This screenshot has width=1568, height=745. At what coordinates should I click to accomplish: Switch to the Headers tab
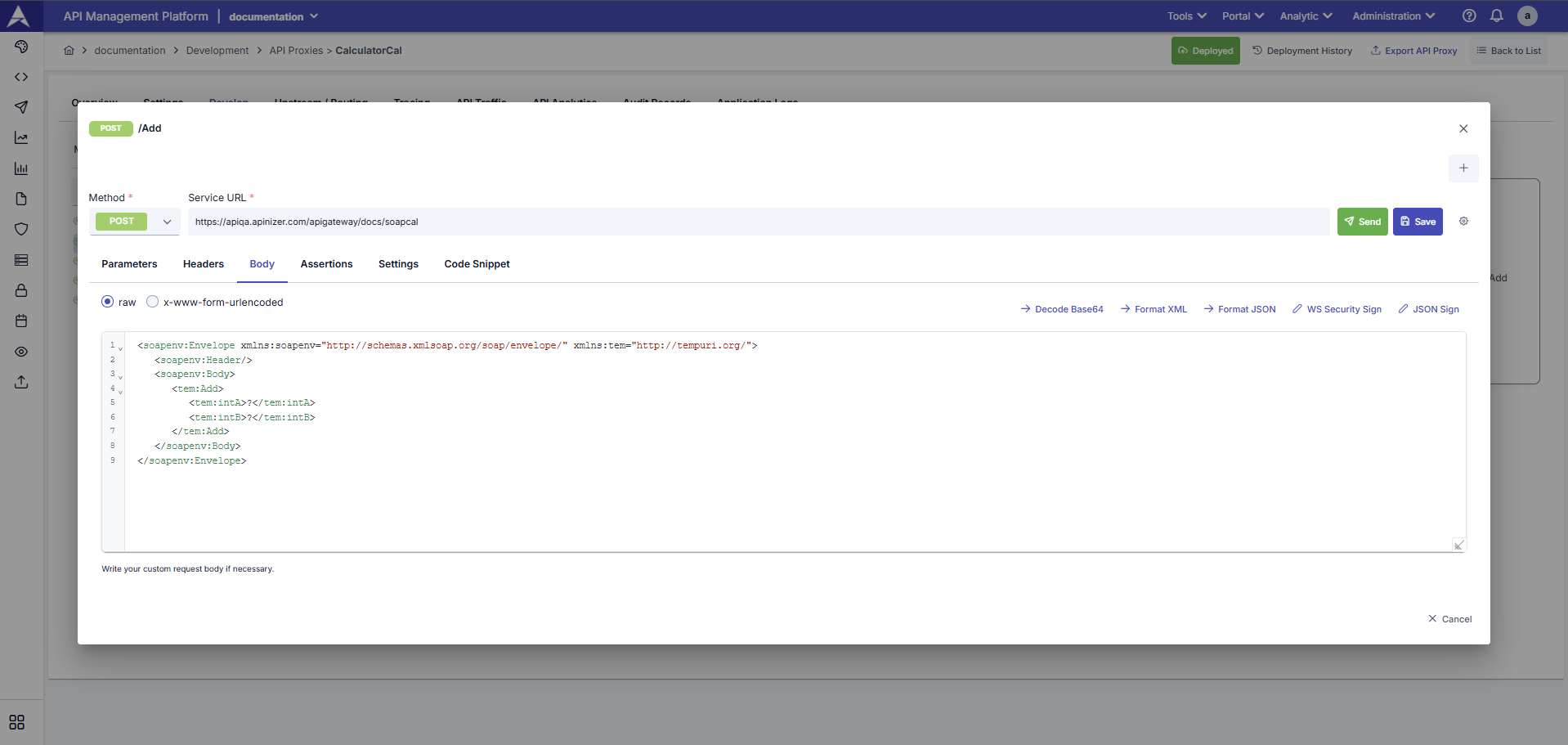coord(203,263)
